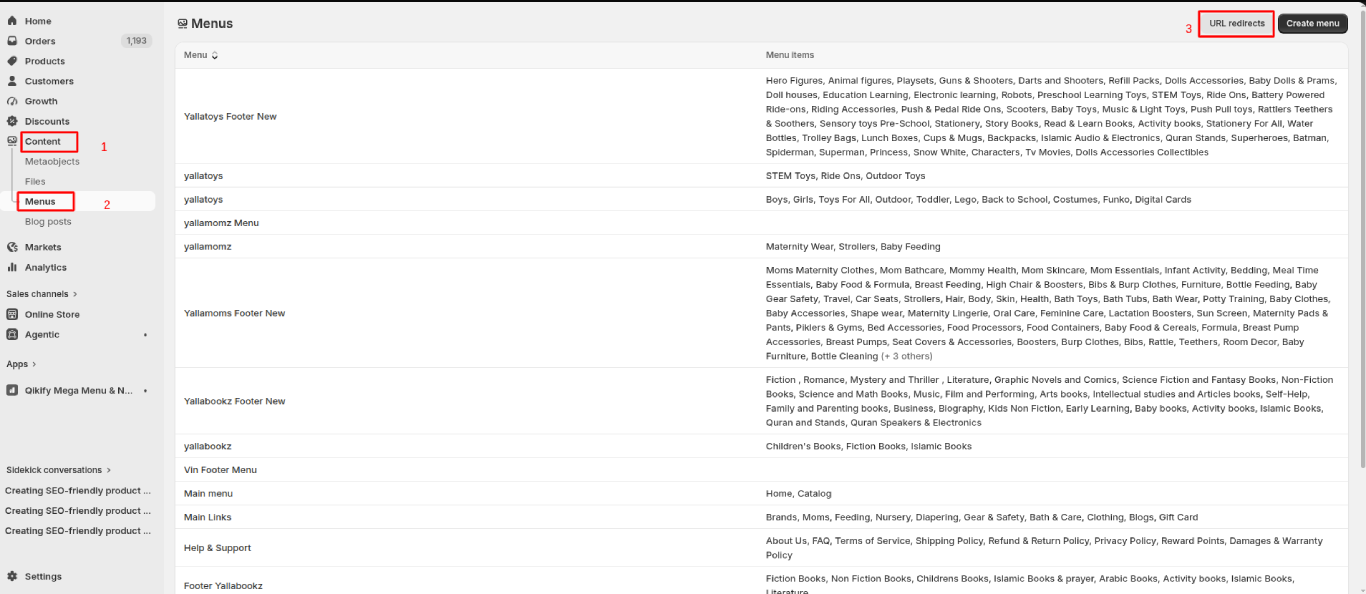
Task: Select Menus under Content
Action: (40, 201)
